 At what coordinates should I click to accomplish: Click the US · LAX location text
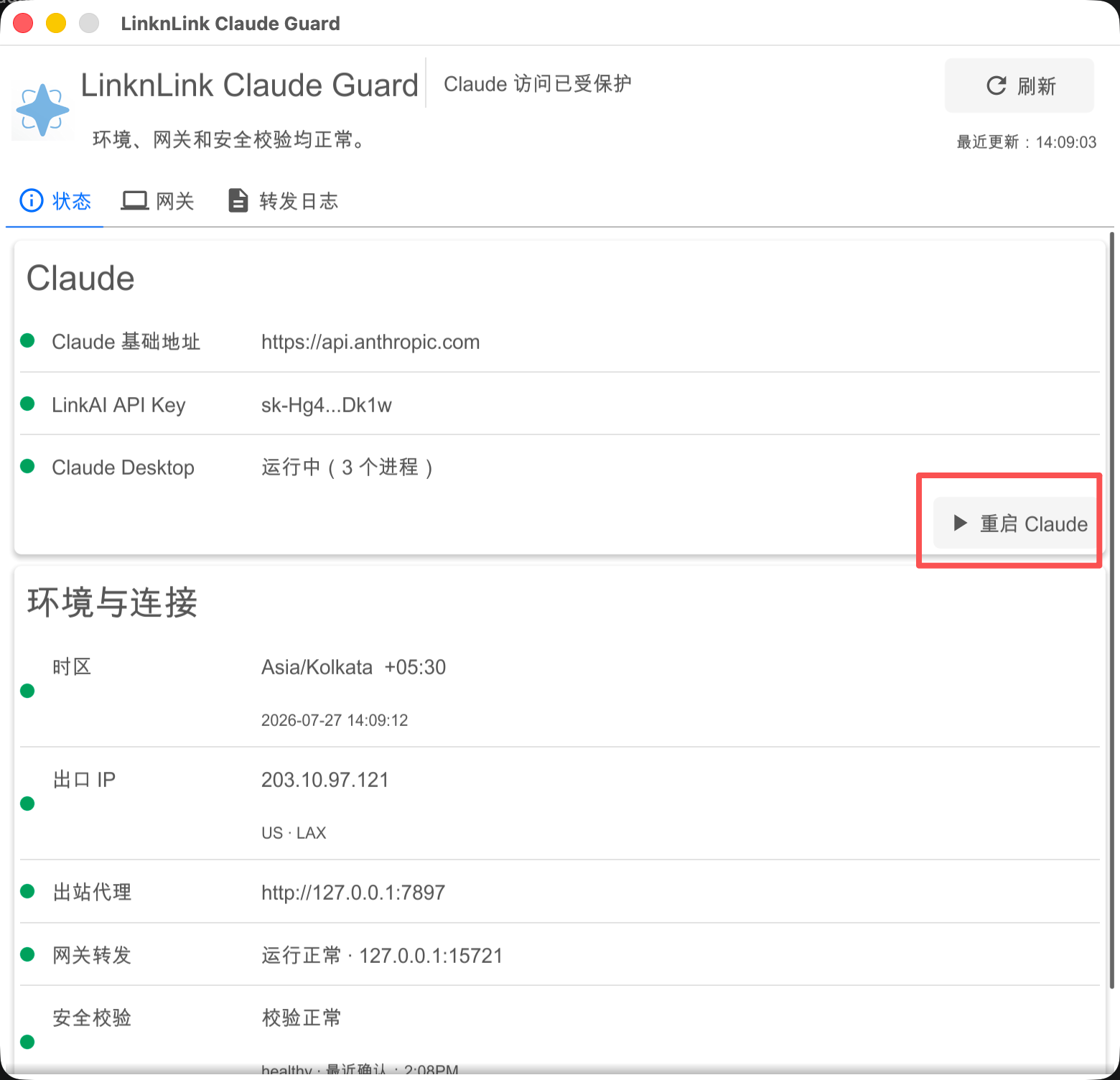coord(294,833)
